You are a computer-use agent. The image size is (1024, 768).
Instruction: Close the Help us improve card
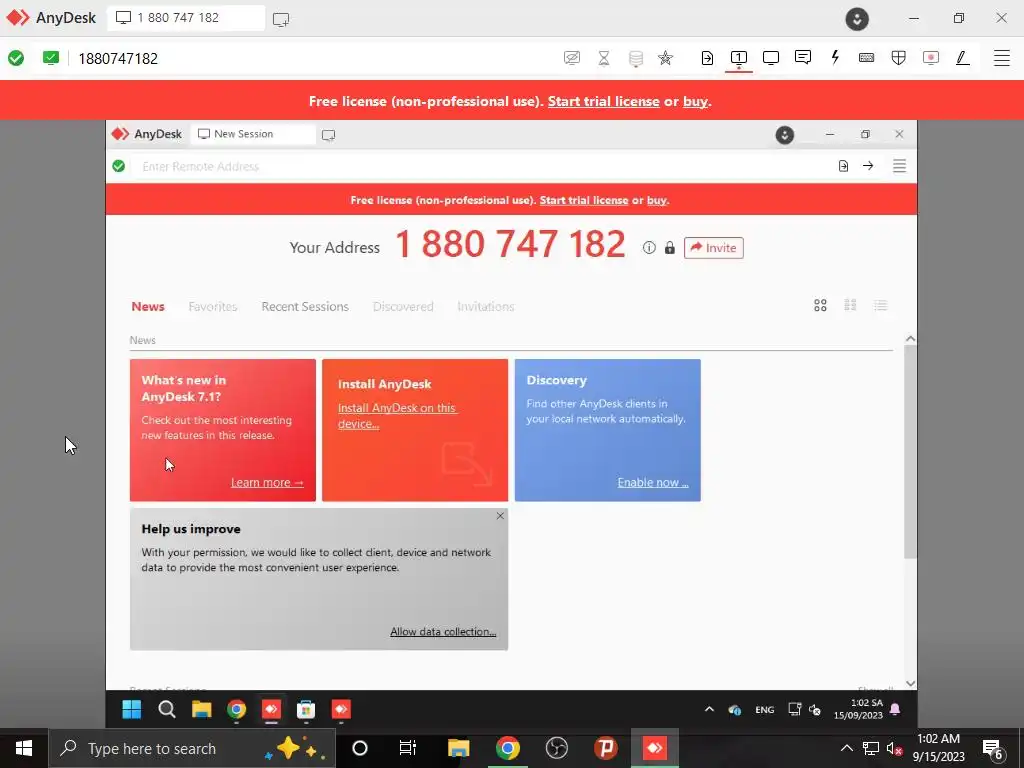tap(500, 516)
